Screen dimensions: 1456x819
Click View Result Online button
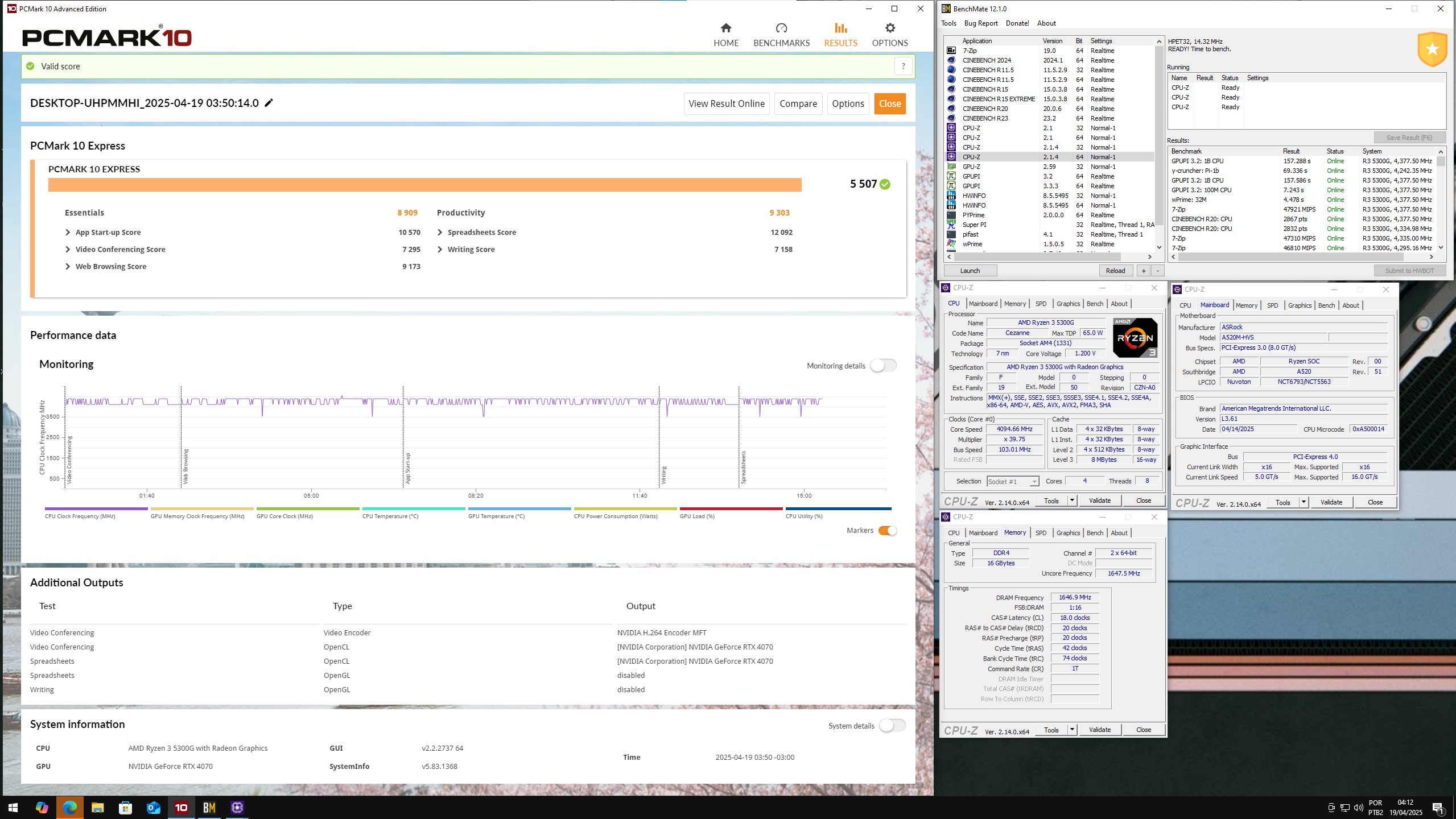(727, 104)
